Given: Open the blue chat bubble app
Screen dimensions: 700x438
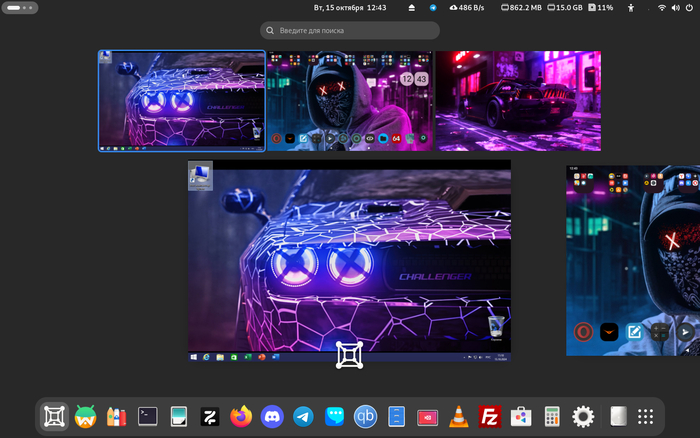Looking at the screenshot, I should (334, 417).
